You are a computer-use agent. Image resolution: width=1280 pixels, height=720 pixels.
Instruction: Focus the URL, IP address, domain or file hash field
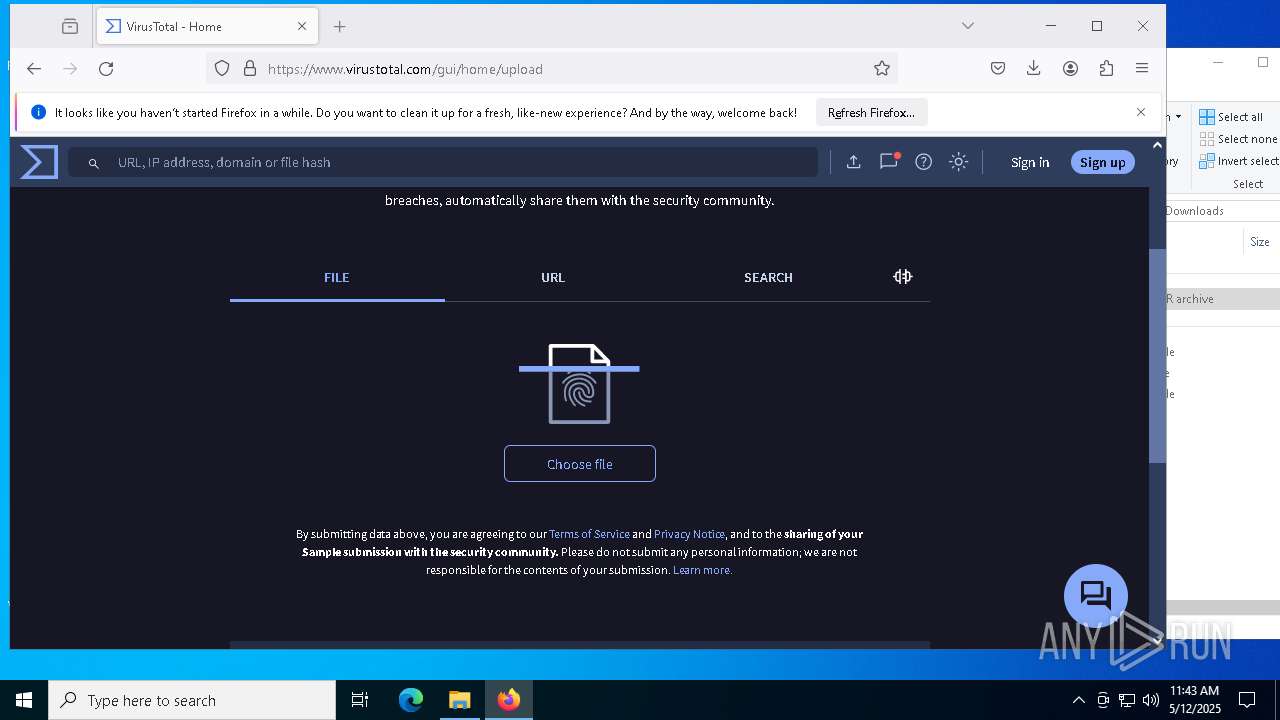(443, 162)
